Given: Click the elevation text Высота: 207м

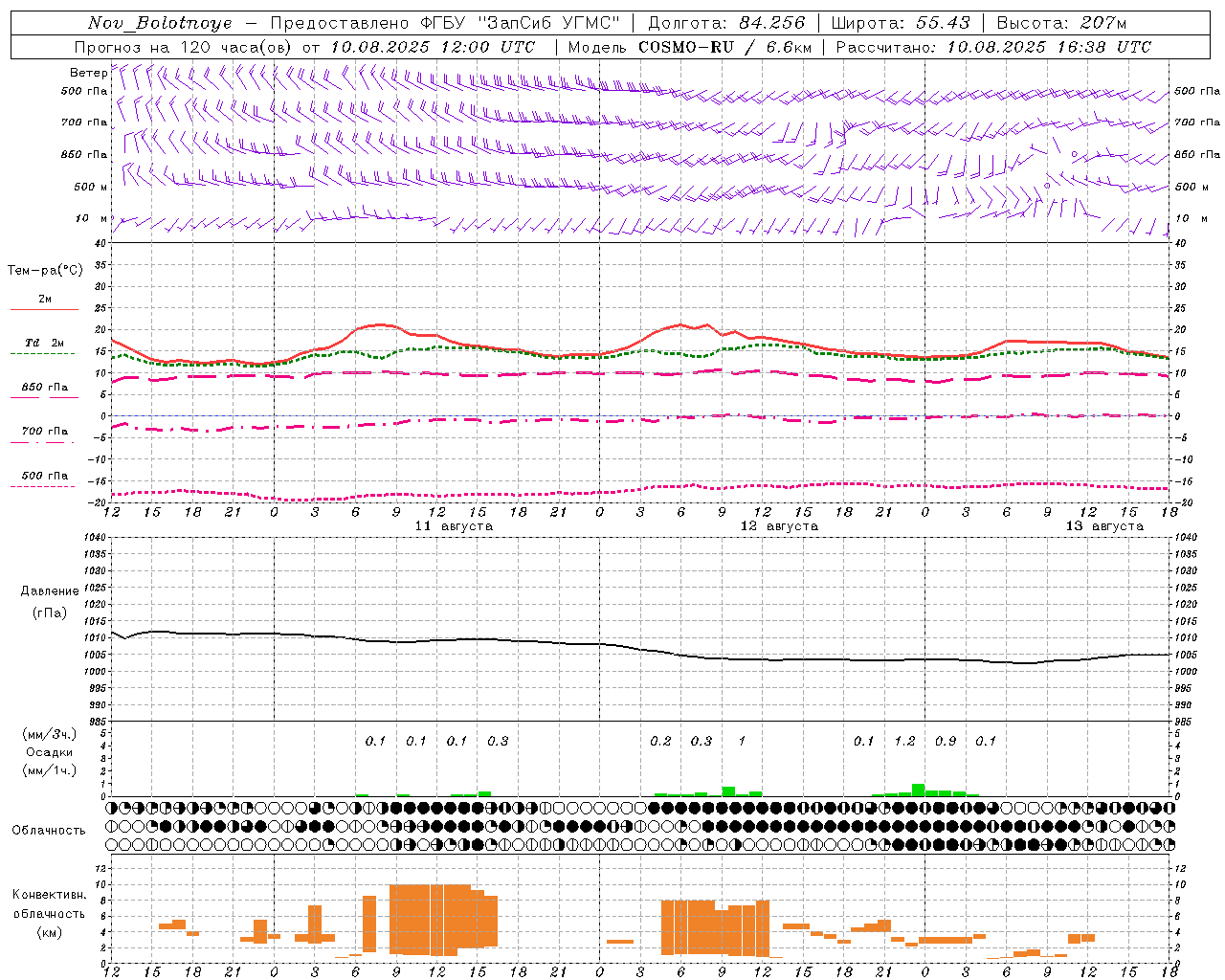Looking at the screenshot, I should [x=1061, y=23].
